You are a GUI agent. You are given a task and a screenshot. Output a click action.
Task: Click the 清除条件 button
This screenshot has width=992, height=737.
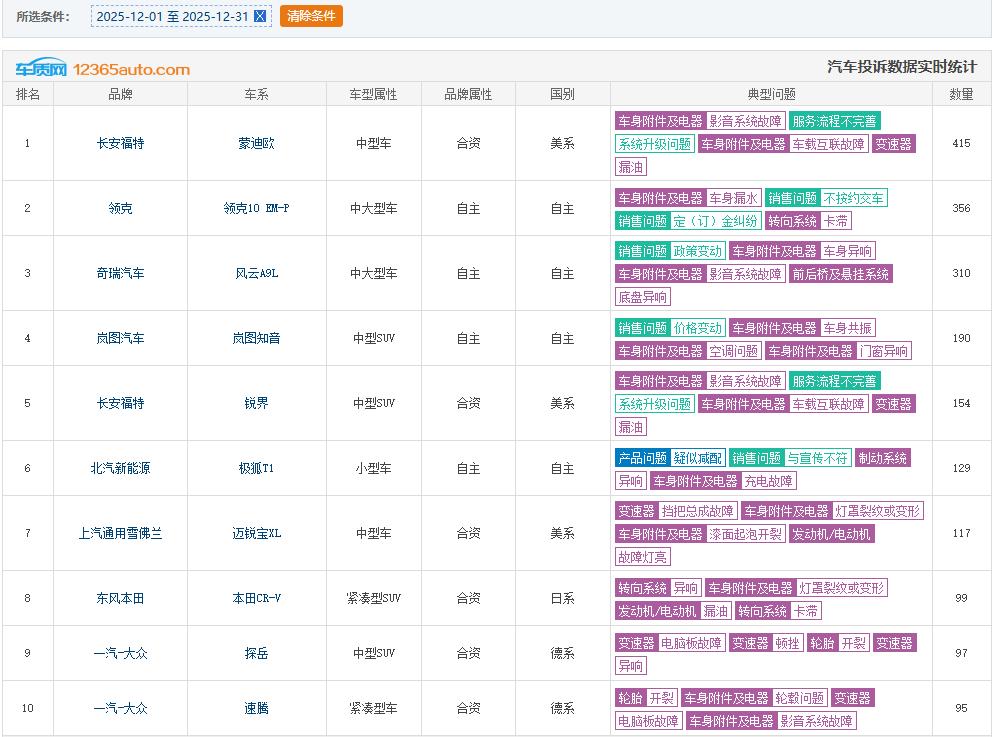point(311,16)
